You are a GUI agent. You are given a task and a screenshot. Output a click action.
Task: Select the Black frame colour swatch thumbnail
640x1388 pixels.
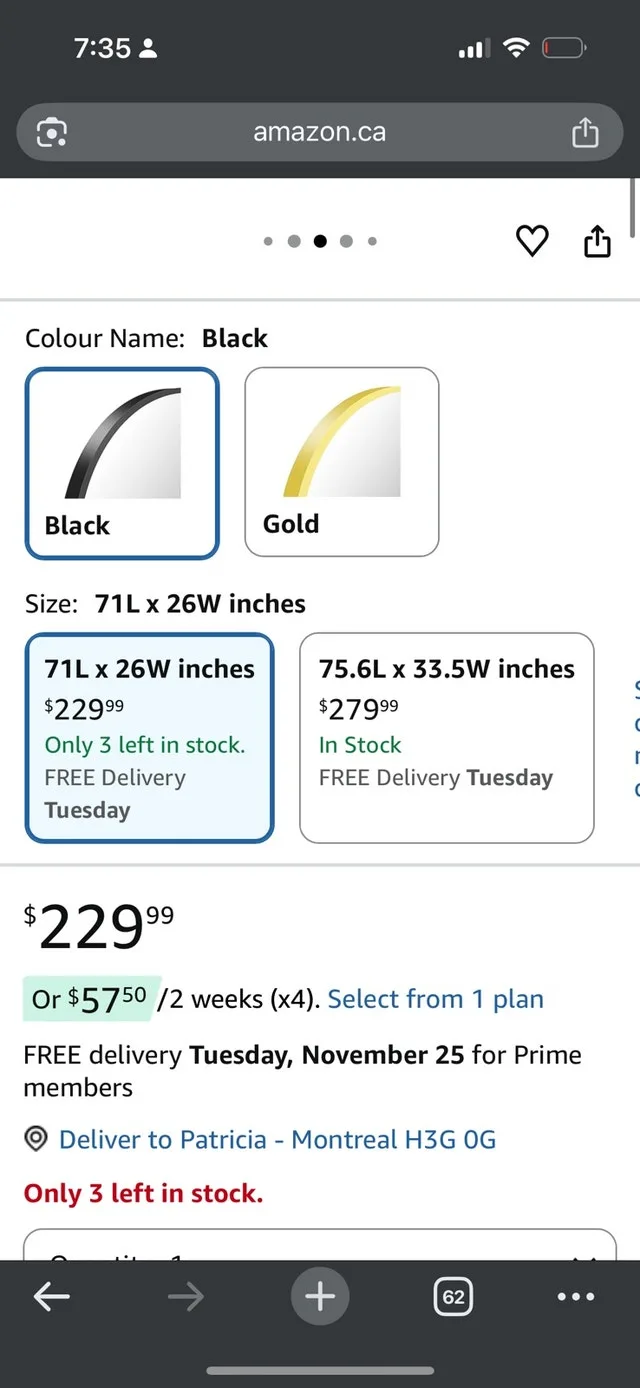point(121,440)
